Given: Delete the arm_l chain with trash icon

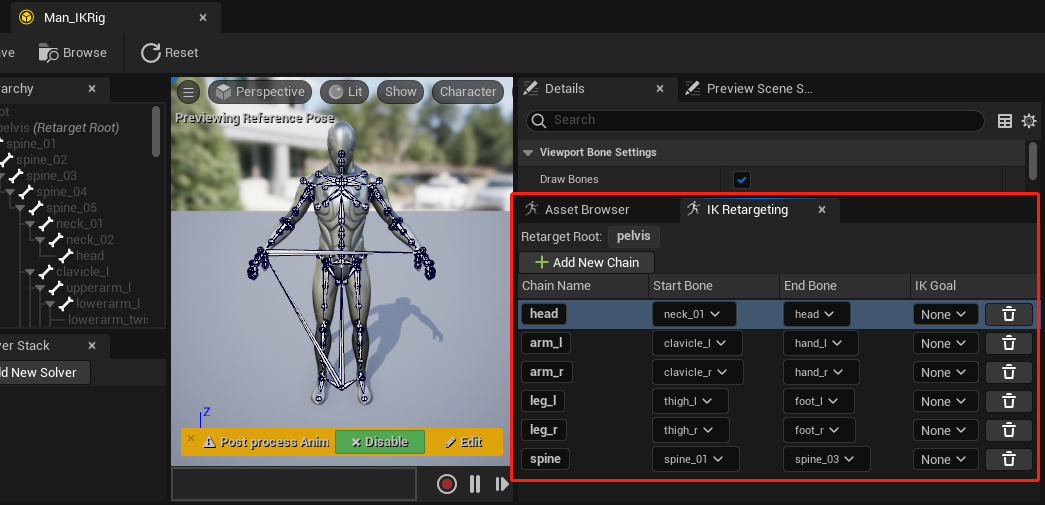Looking at the screenshot, I should (1008, 343).
